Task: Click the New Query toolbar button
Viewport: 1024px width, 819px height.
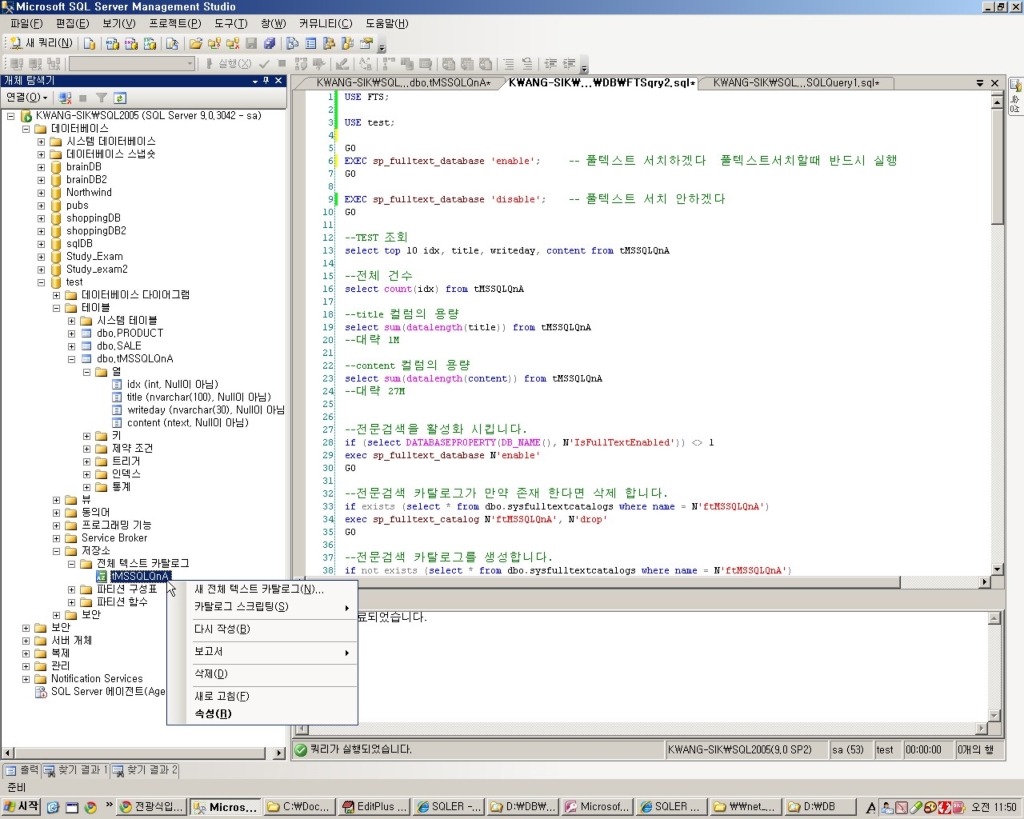Action: coord(40,43)
